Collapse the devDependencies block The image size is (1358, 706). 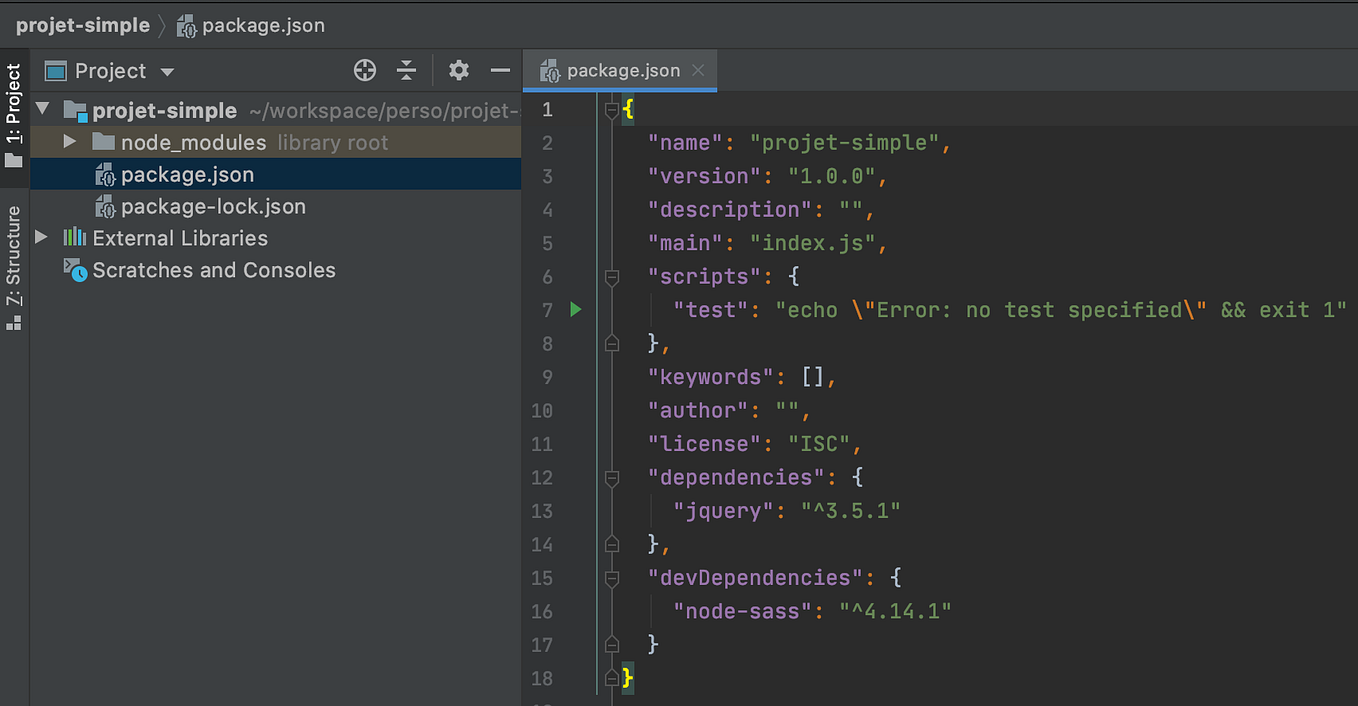click(611, 578)
